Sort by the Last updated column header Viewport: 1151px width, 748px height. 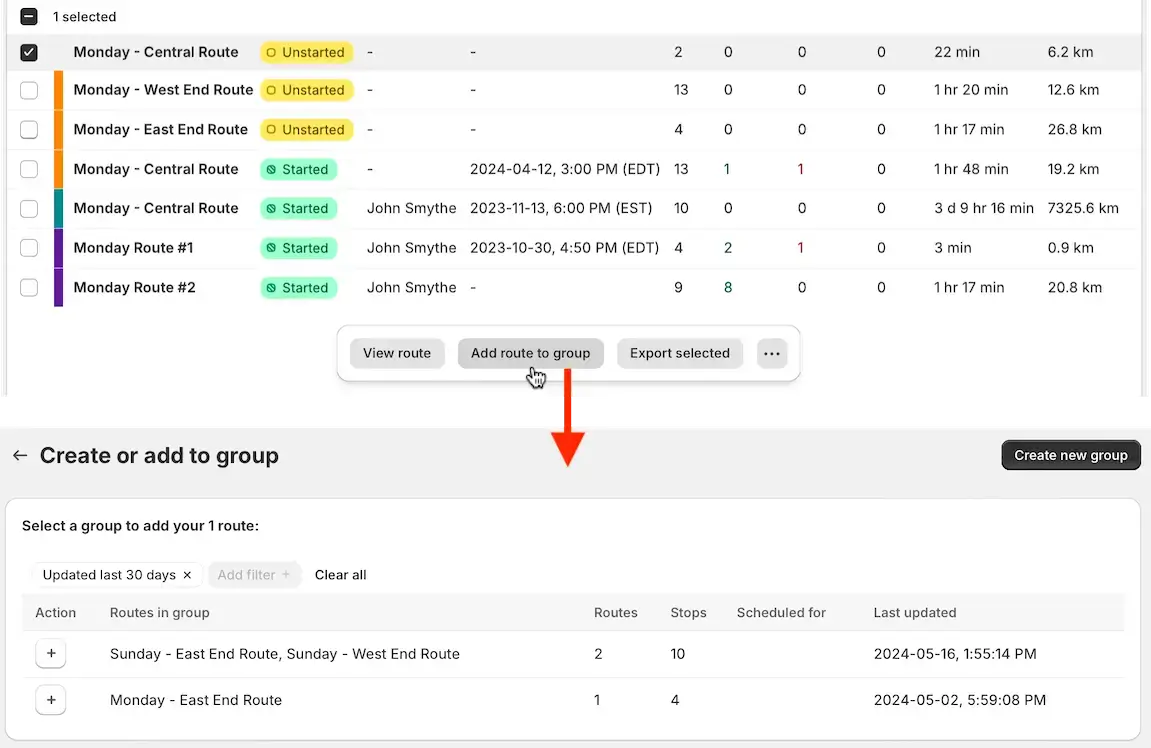pos(914,612)
